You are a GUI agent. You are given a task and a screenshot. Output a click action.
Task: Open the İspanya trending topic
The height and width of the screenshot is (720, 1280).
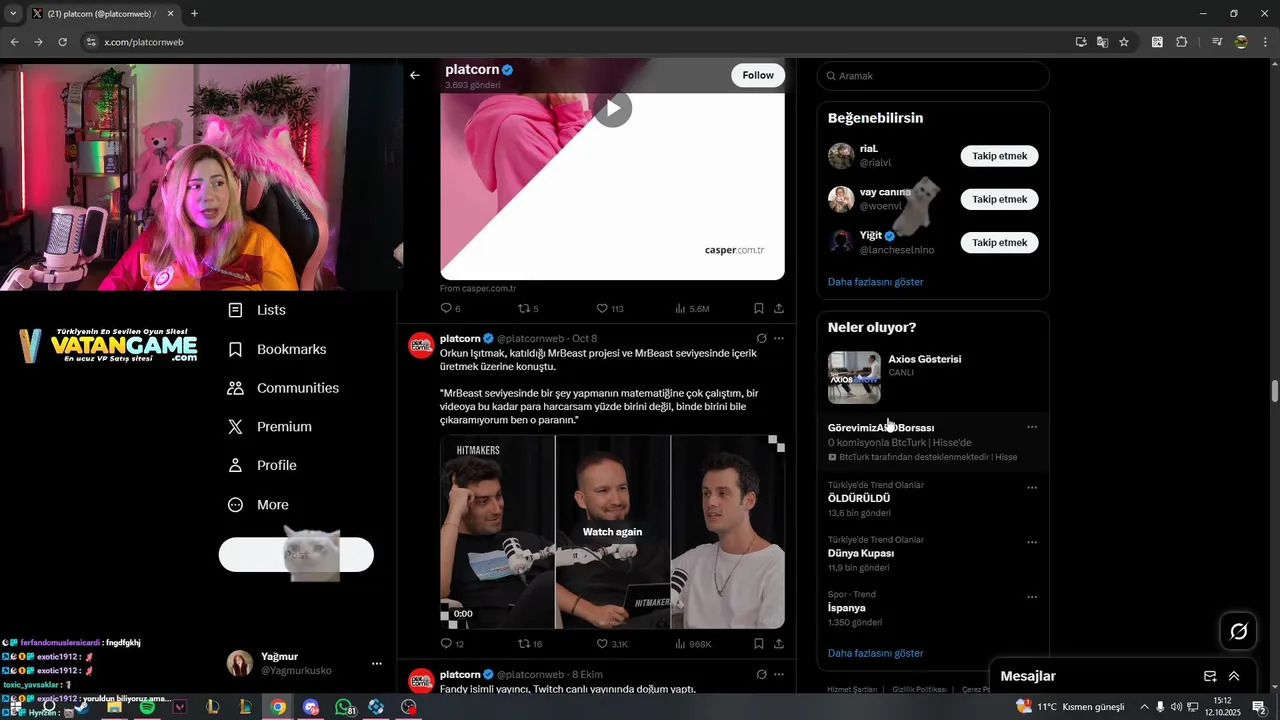pyautogui.click(x=846, y=608)
